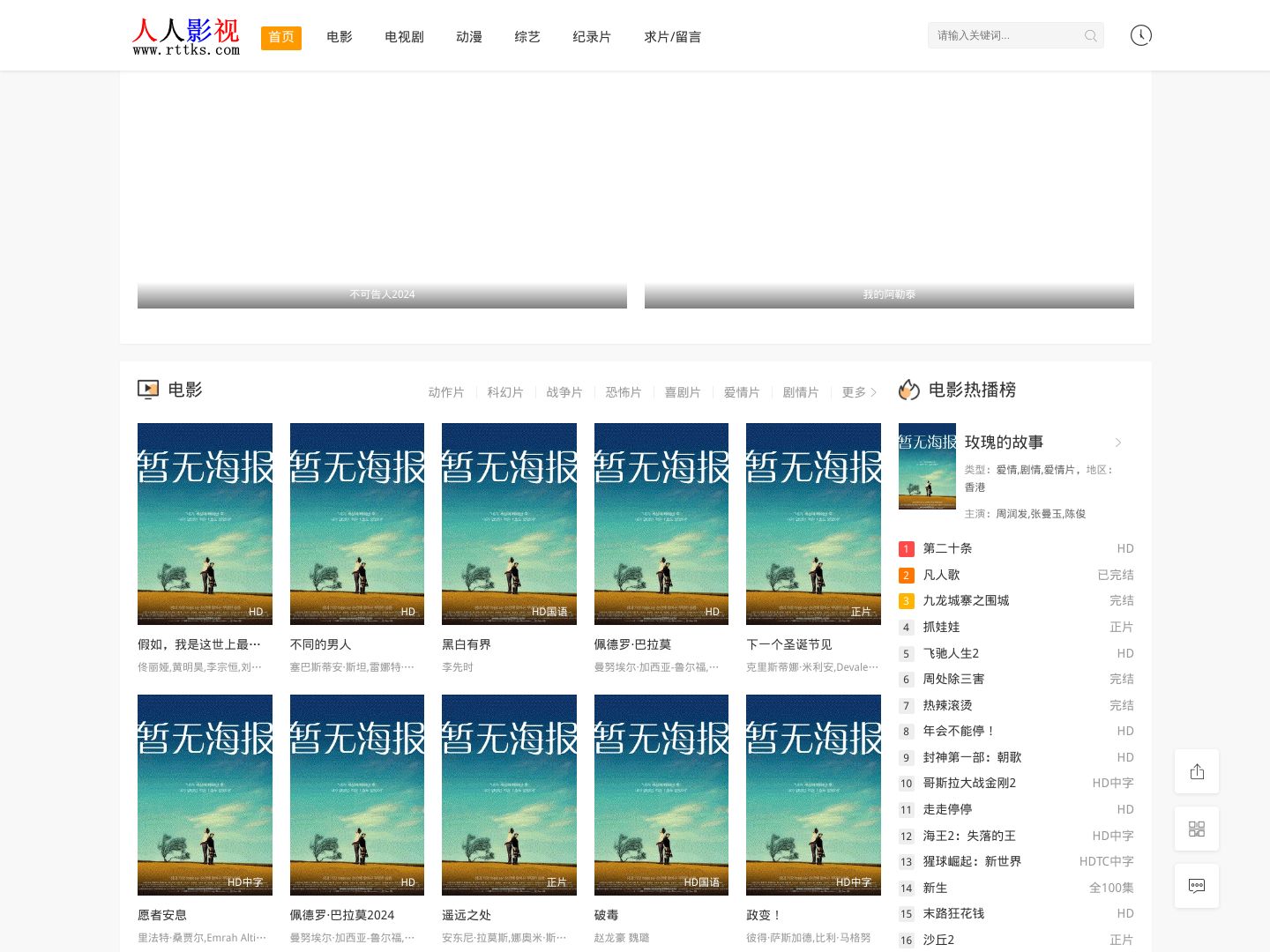The image size is (1270, 952).
Task: Open the watch history clock icon
Action: tap(1140, 35)
